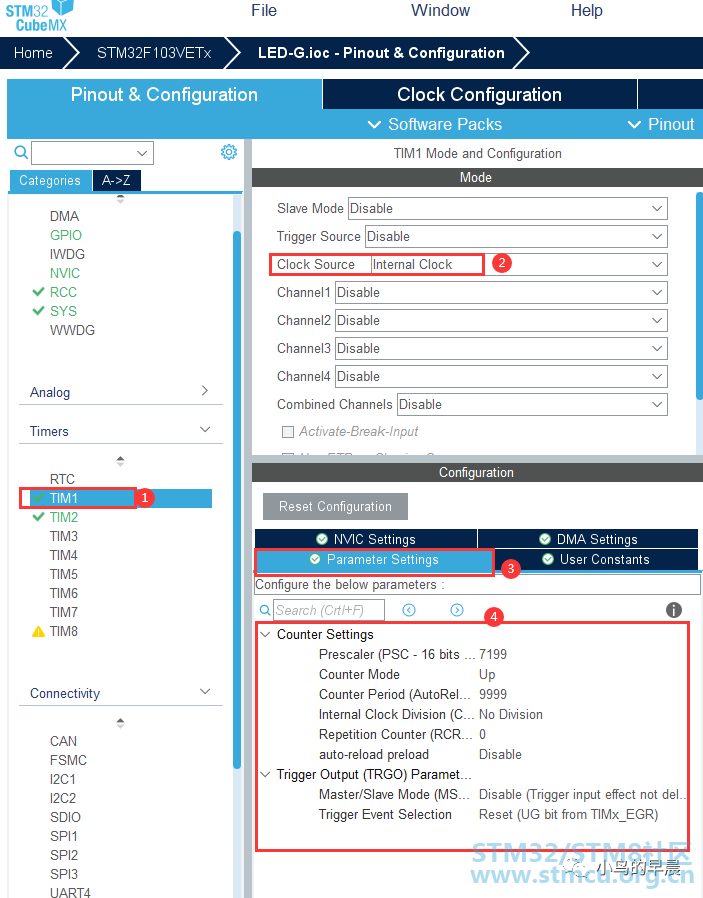
Task: Select RTC in the Timers list
Action: [62, 479]
